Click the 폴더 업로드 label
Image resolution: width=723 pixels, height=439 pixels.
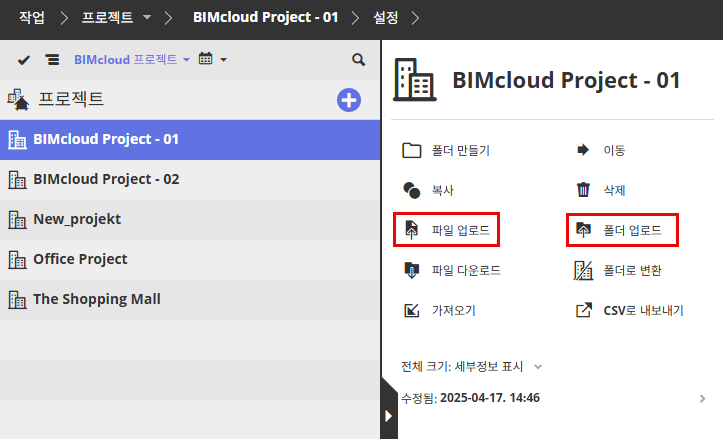(x=633, y=230)
